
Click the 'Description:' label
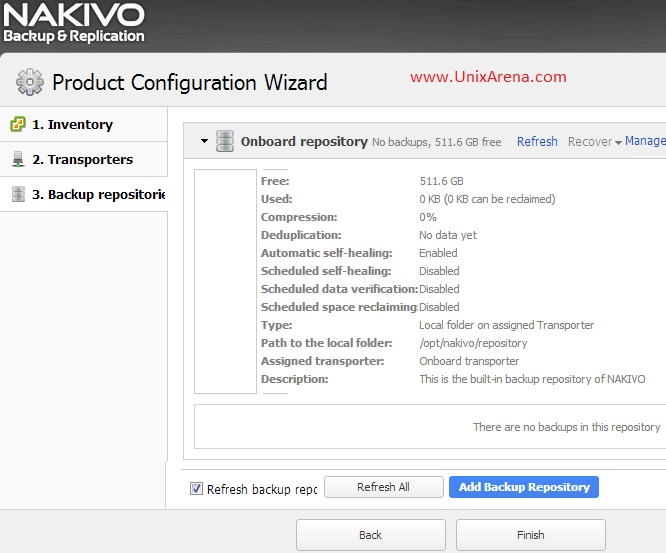coord(294,379)
